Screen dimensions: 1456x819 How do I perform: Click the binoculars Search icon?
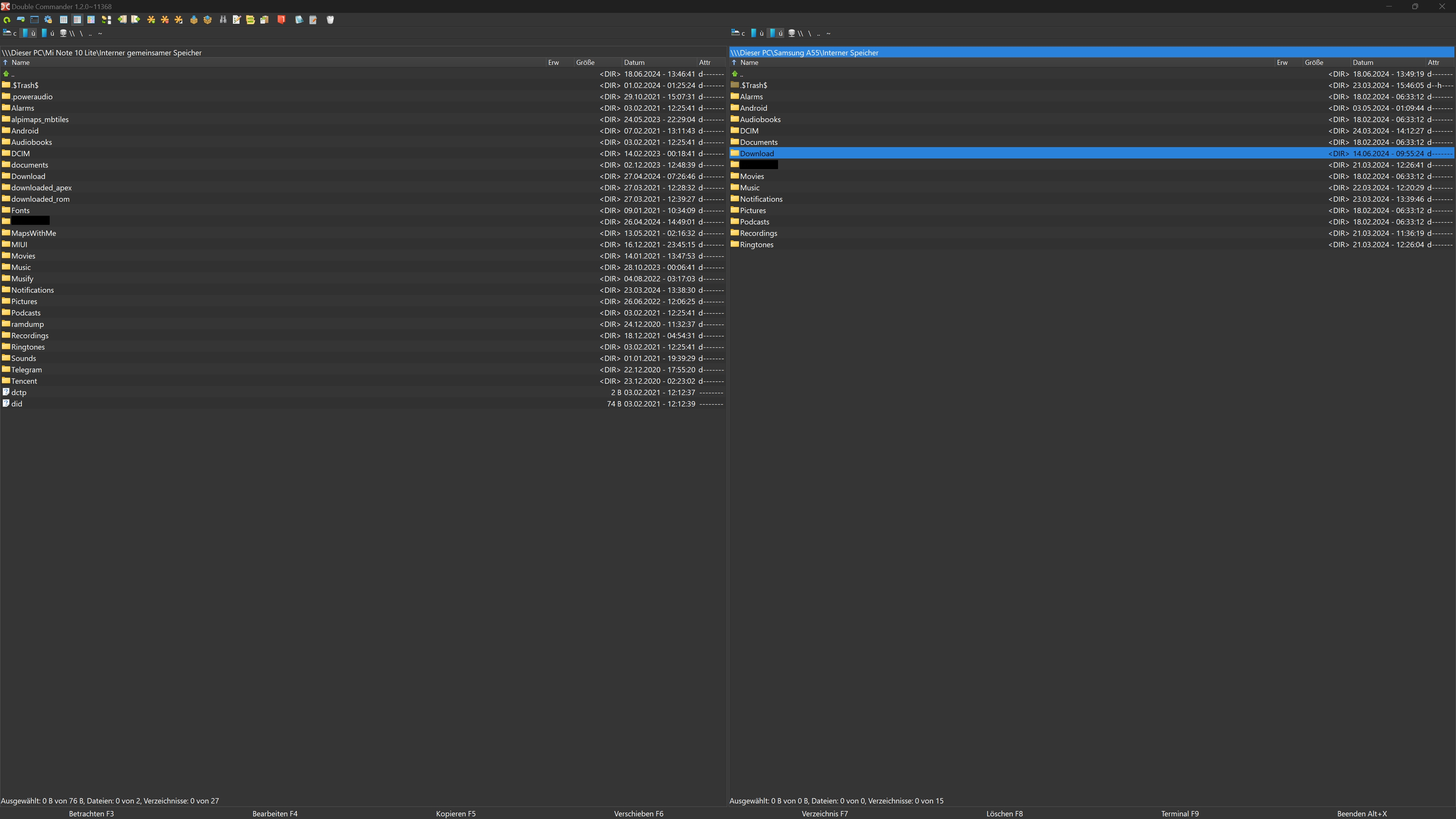point(223,20)
